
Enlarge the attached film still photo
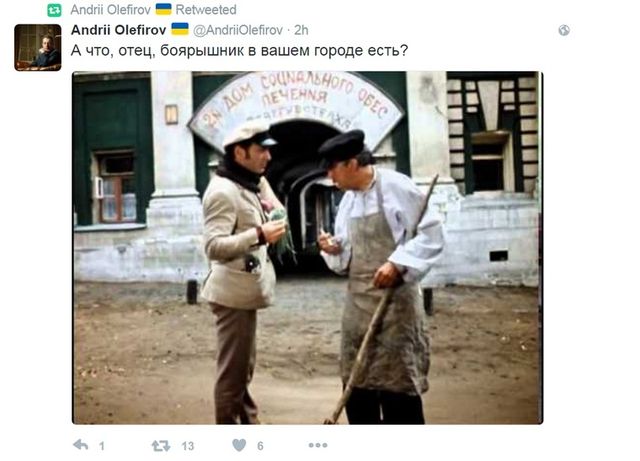(x=307, y=248)
